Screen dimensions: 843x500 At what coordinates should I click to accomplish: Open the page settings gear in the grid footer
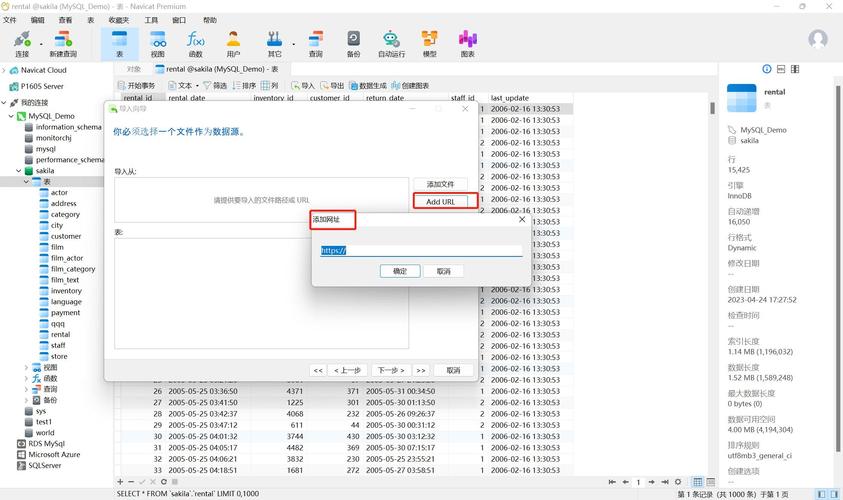click(678, 482)
